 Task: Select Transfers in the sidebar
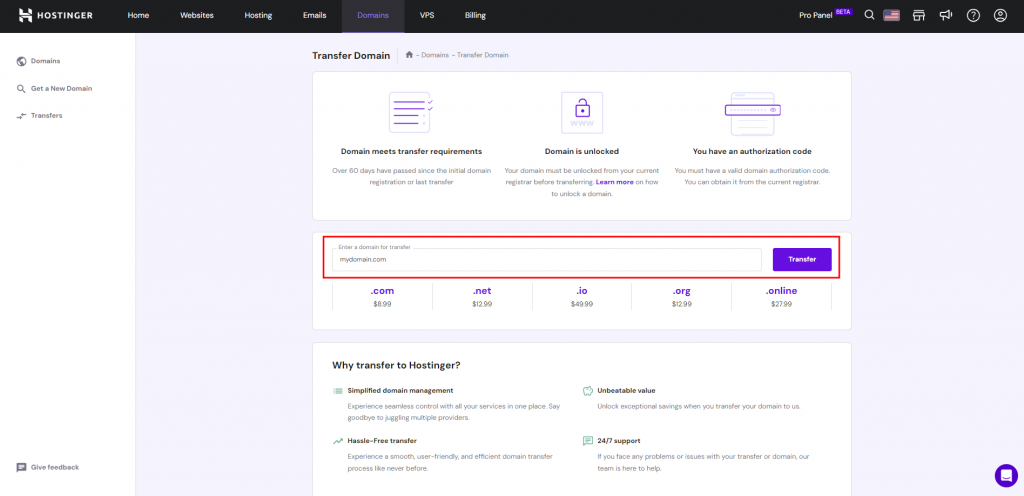point(46,116)
